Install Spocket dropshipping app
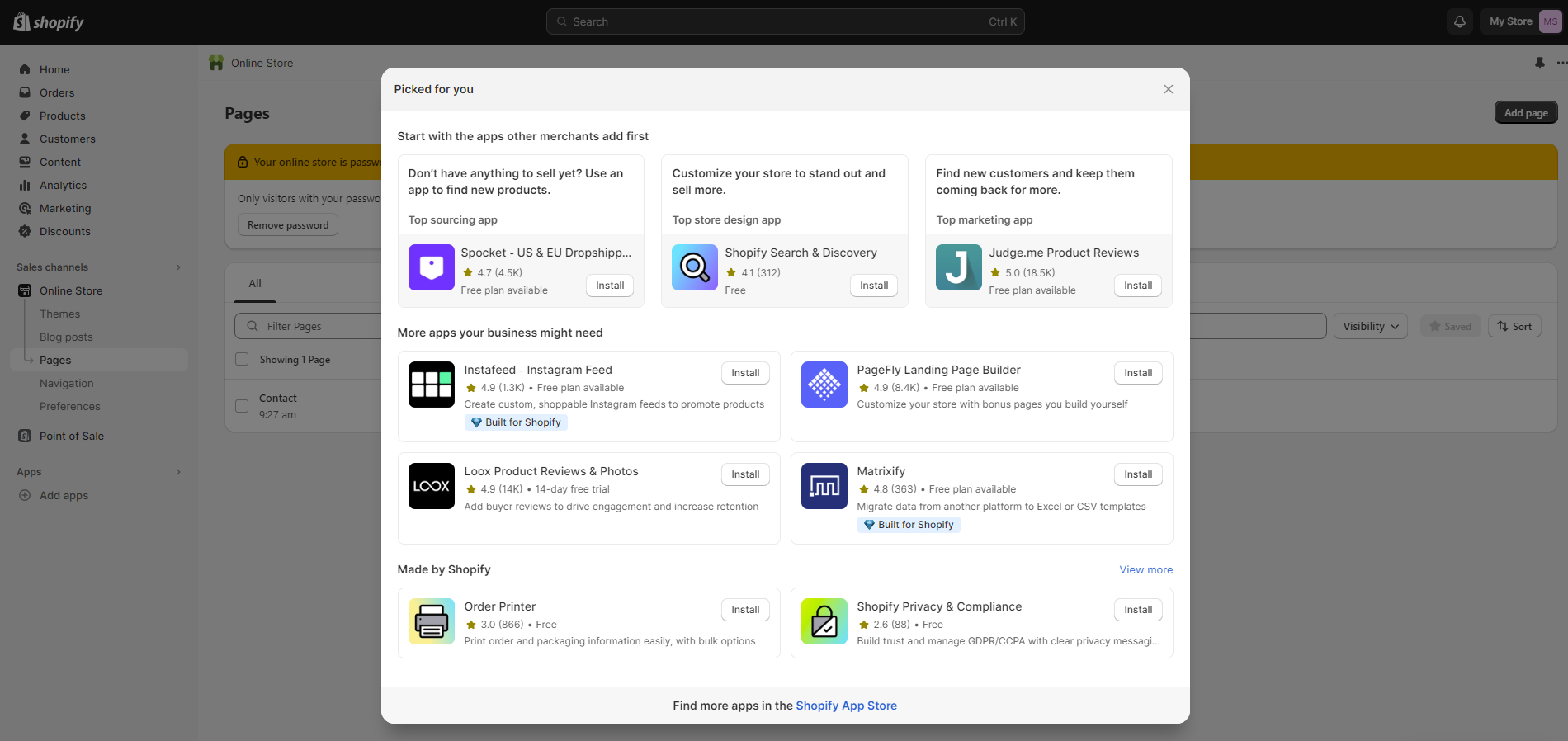This screenshot has height=741, width=1568. pos(610,286)
